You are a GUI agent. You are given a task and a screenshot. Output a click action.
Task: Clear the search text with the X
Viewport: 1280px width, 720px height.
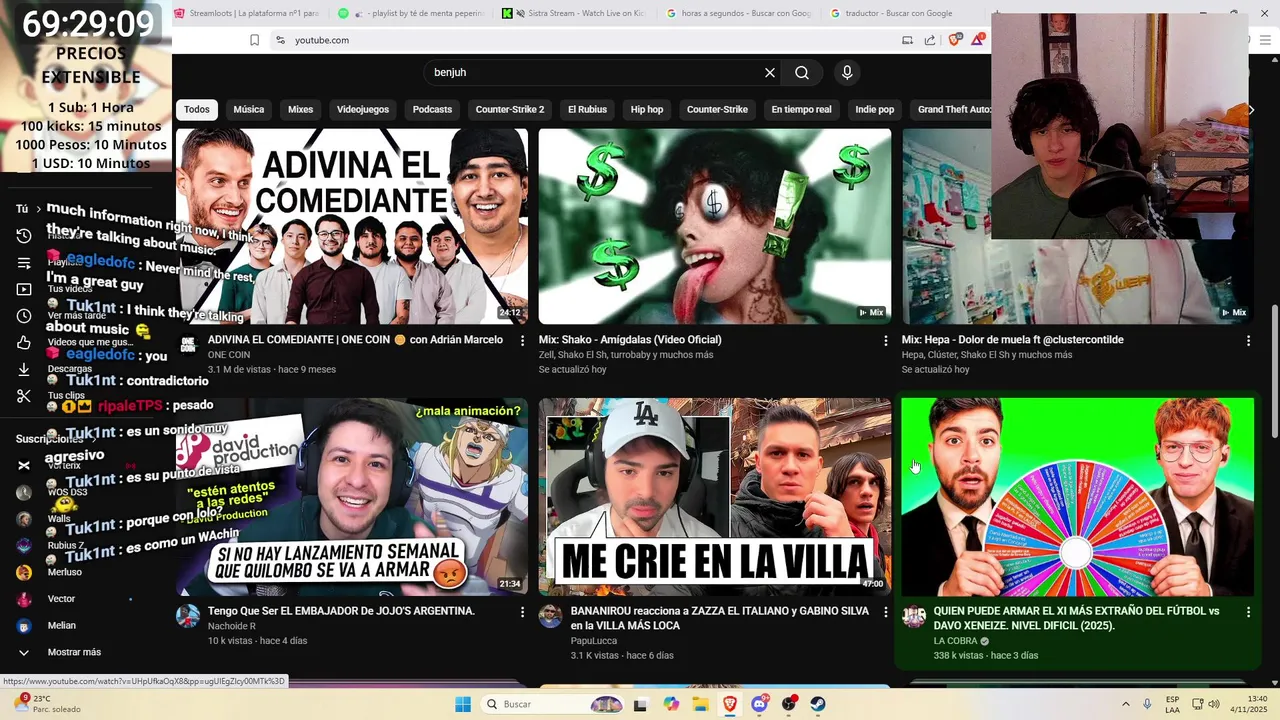(x=770, y=72)
